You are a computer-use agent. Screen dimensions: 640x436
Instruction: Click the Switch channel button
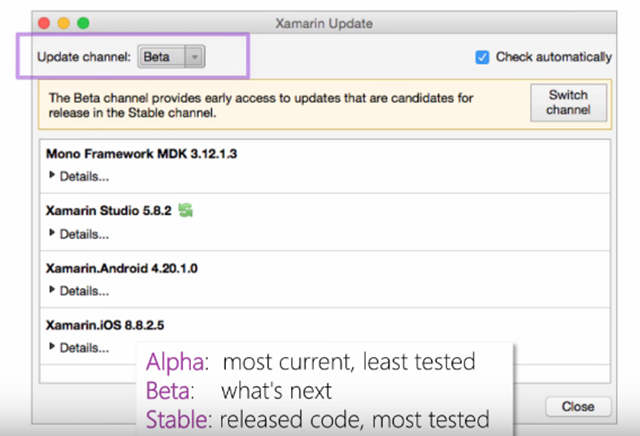coord(568,102)
